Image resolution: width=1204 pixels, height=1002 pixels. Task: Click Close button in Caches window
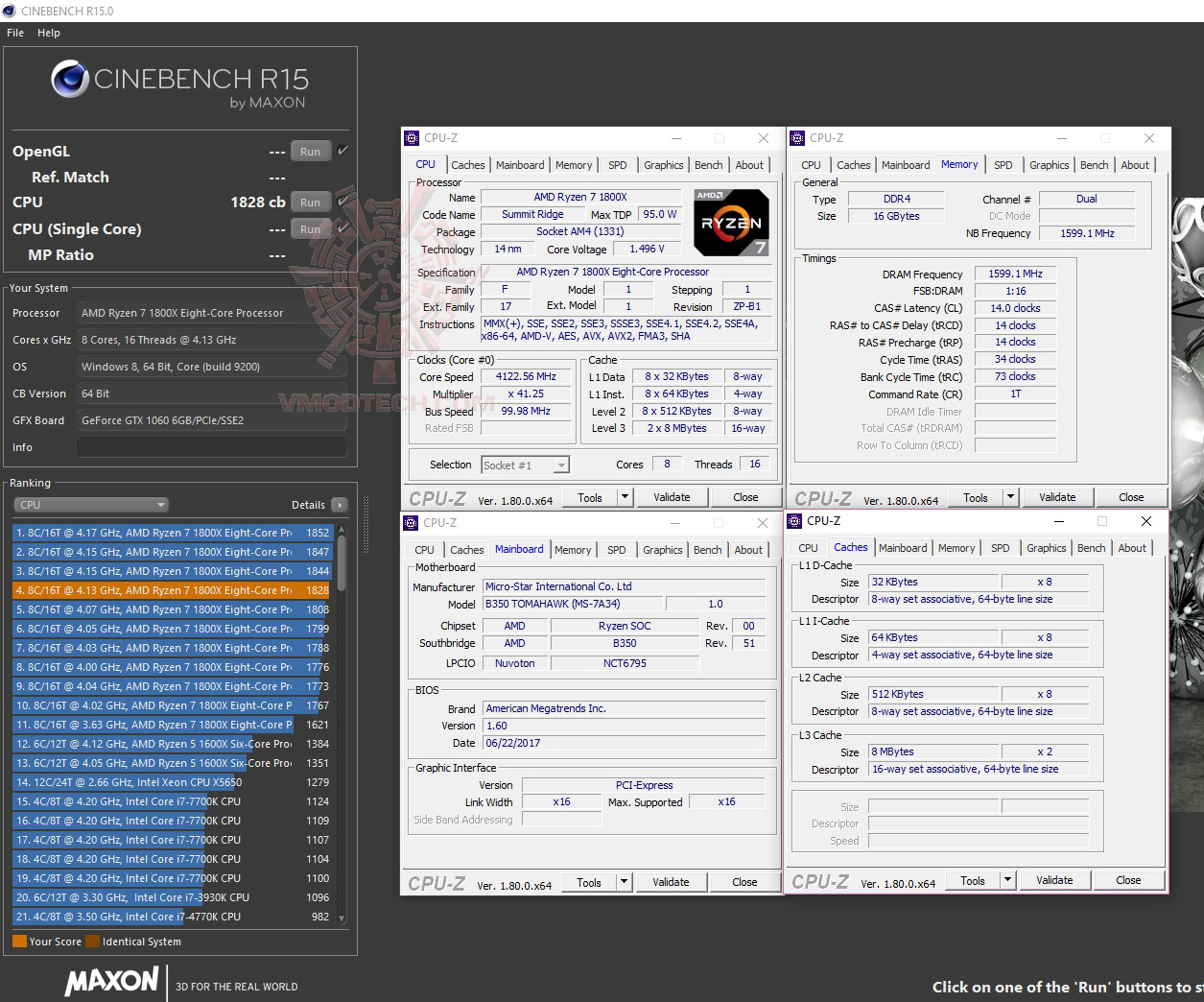(1128, 880)
